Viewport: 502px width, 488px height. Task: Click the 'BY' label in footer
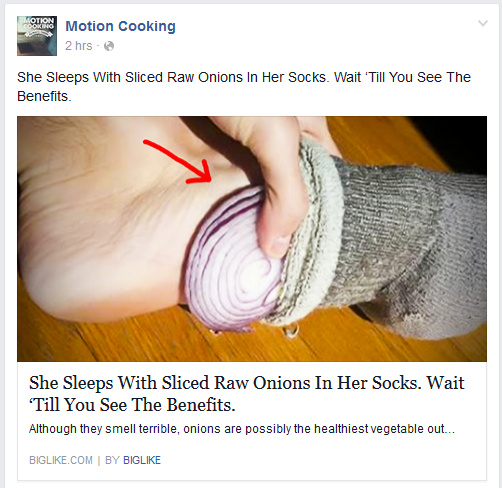112,460
